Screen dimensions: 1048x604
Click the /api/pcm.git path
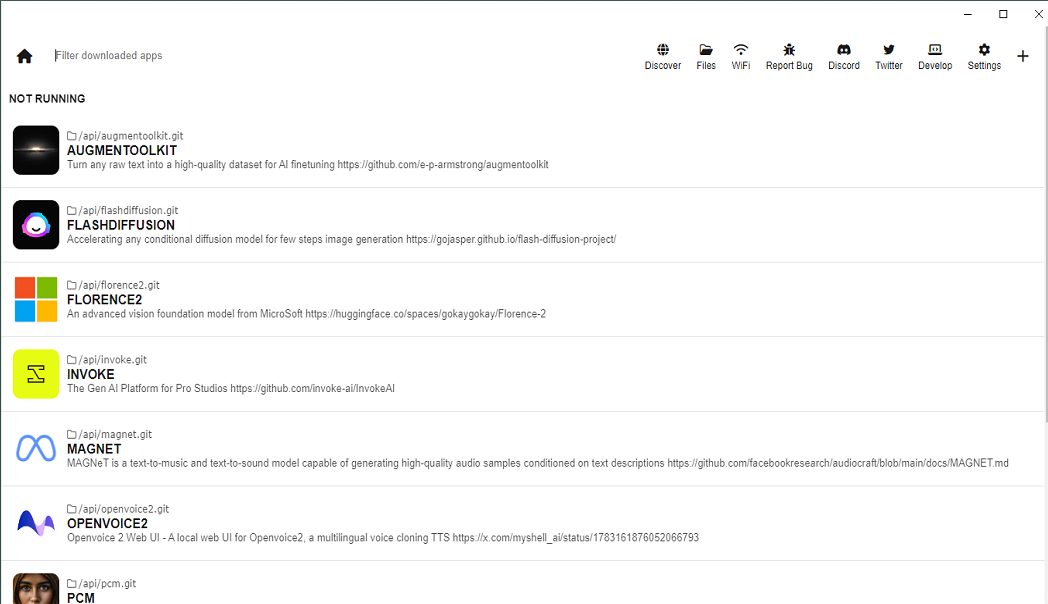[107, 583]
